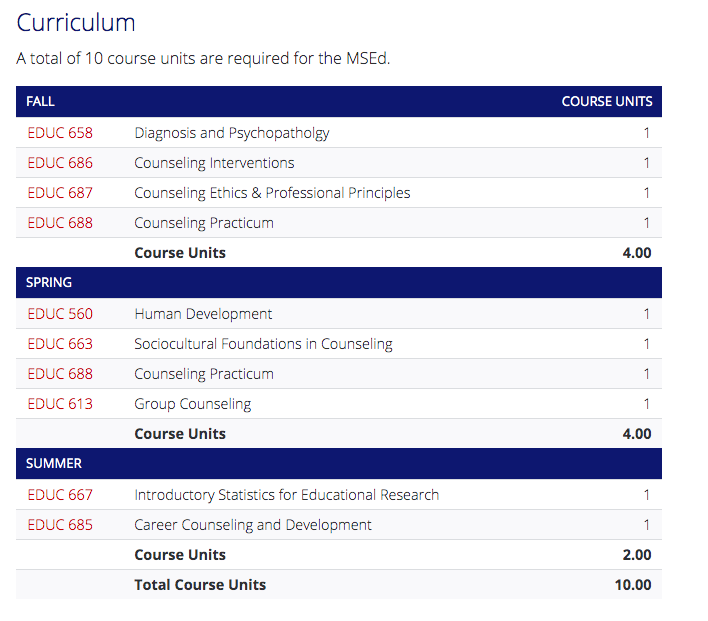This screenshot has height=621, width=708.
Task: Open the EDUC 687 link
Action: click(60, 193)
